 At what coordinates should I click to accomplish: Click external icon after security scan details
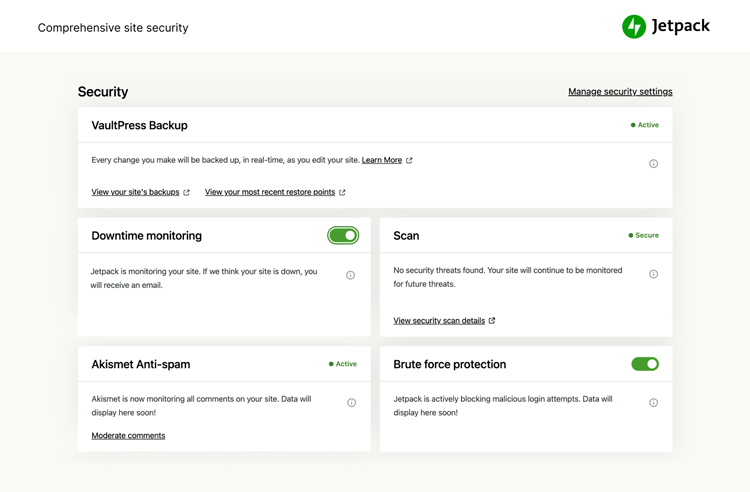pos(492,320)
